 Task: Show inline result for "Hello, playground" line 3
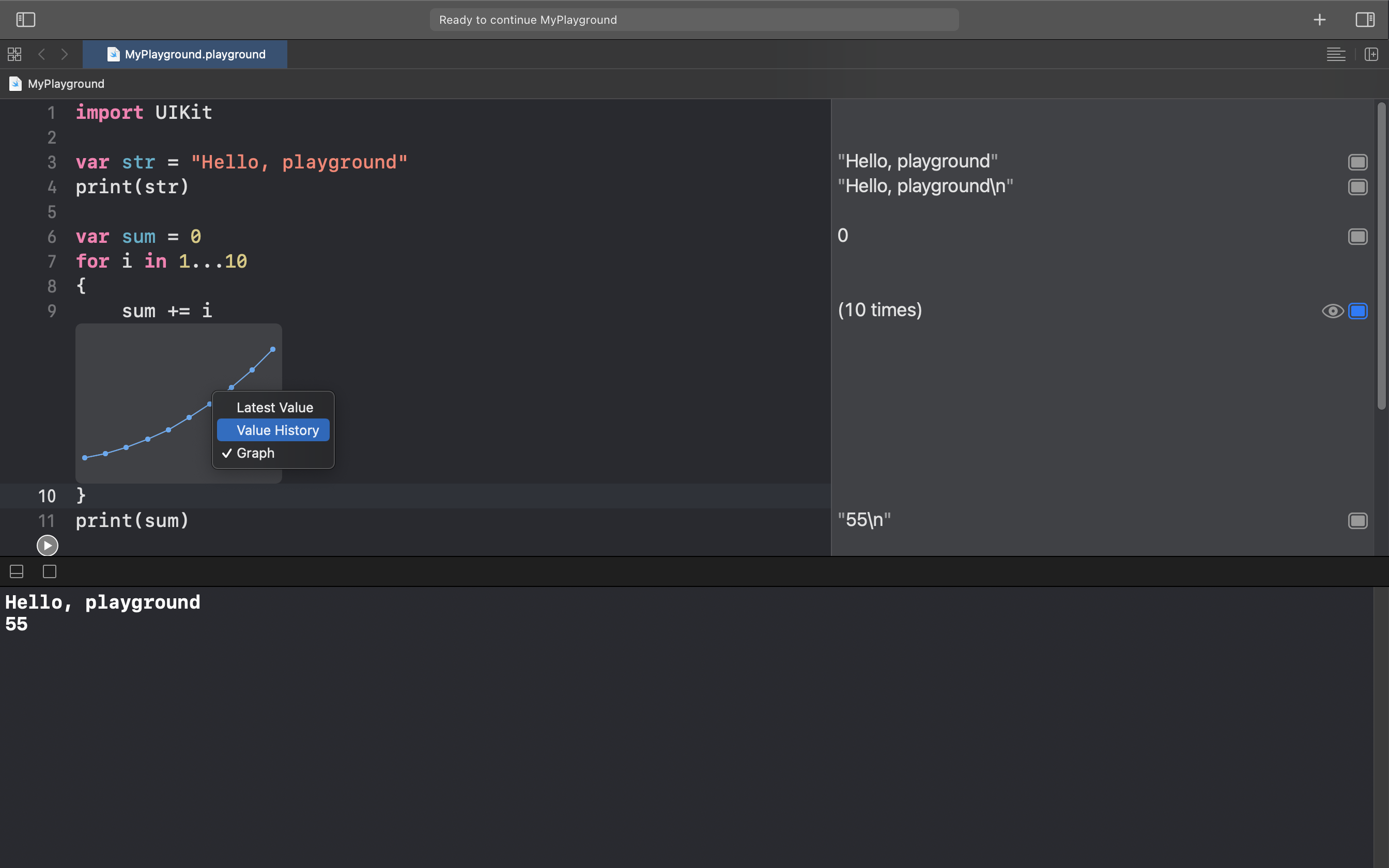pos(1357,162)
